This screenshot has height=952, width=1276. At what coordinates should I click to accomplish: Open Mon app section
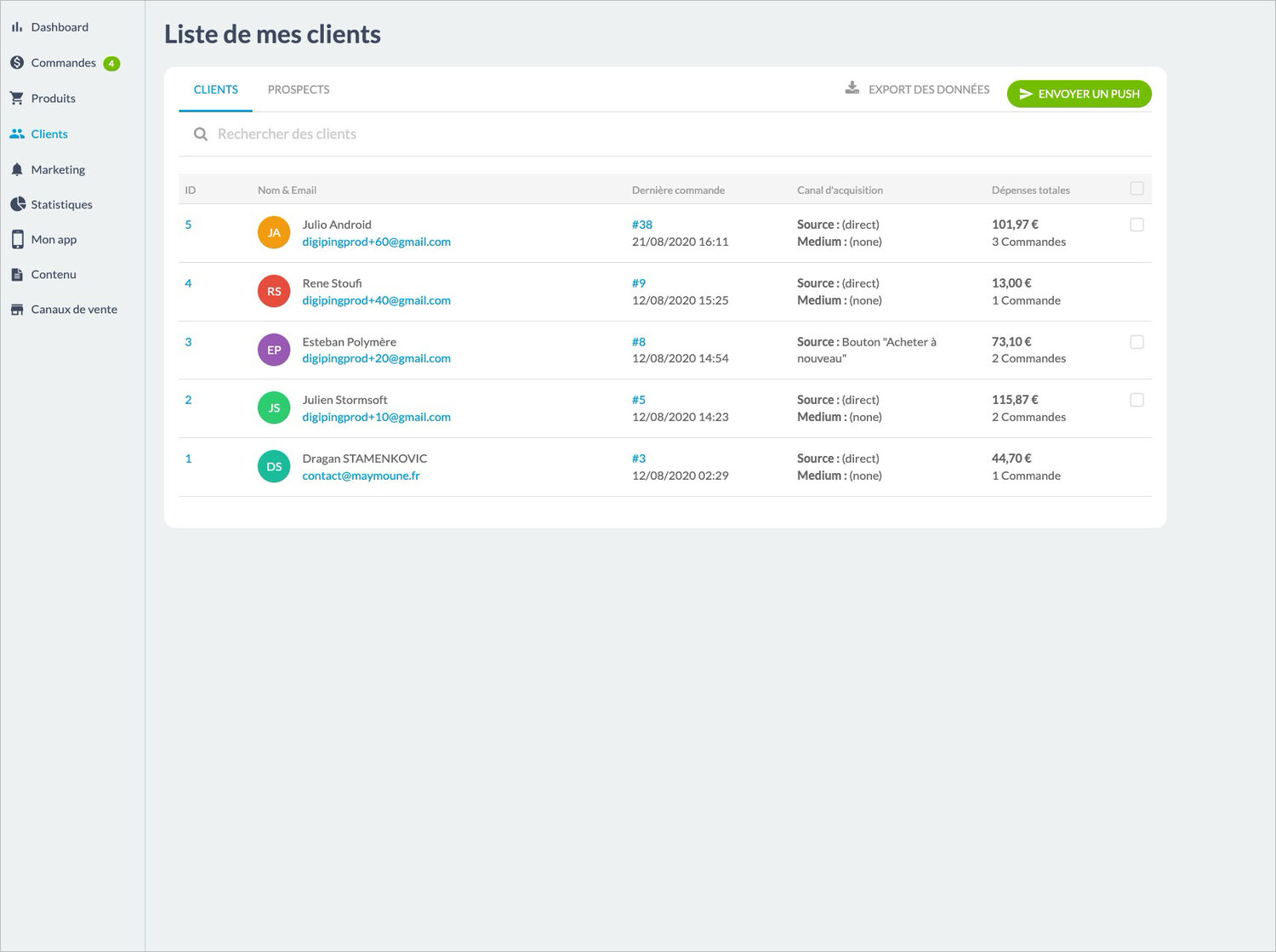tap(54, 240)
